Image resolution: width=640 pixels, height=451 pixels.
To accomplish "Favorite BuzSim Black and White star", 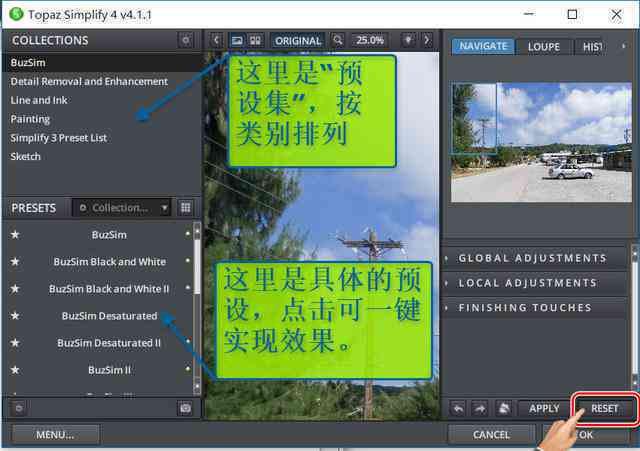I will tap(15, 262).
